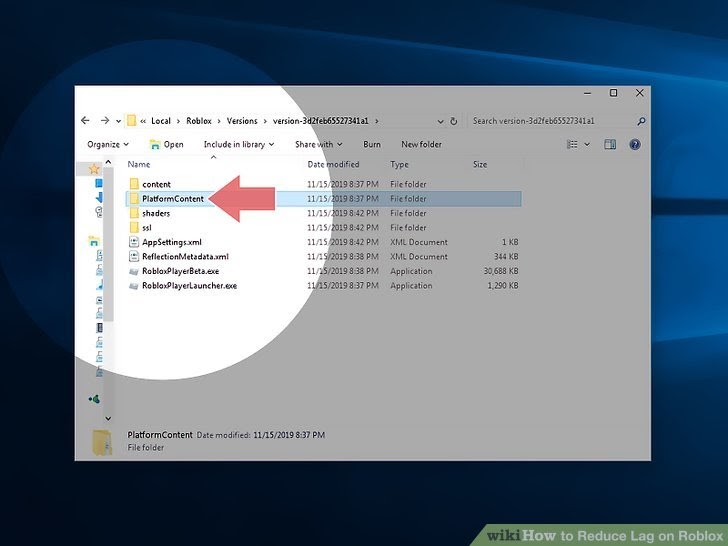Sort by the Size column header
Screen dimensions: 728x546
point(480,164)
